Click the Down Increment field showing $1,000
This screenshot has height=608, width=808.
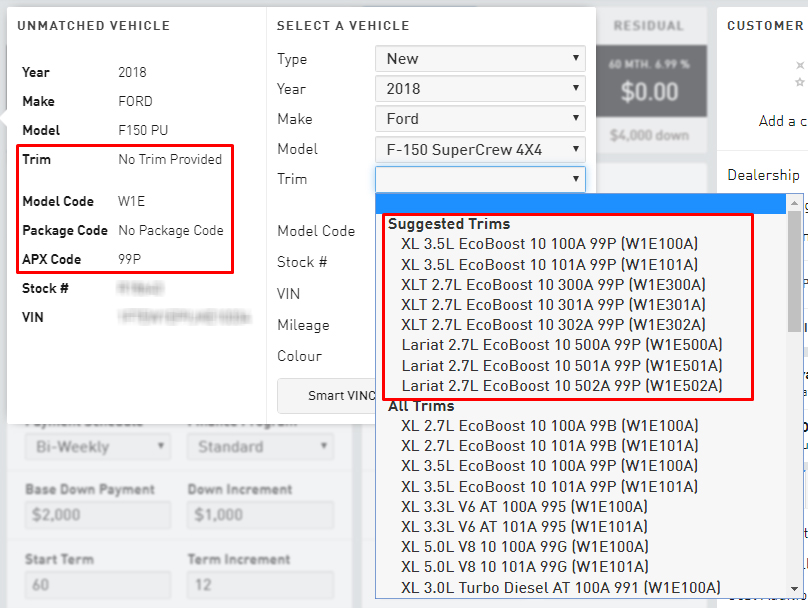[x=260, y=514]
